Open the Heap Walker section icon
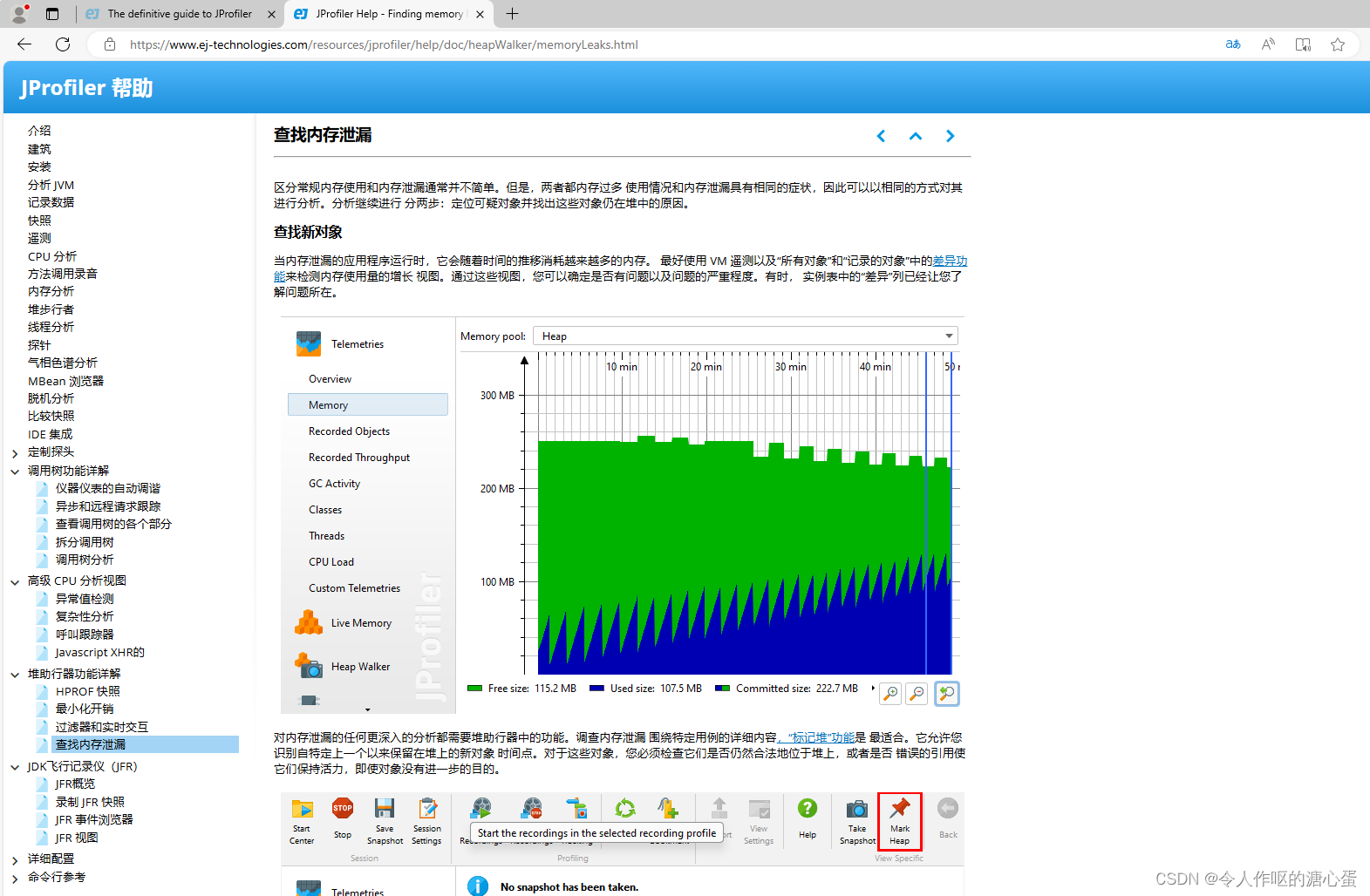This screenshot has width=1370, height=896. [309, 666]
